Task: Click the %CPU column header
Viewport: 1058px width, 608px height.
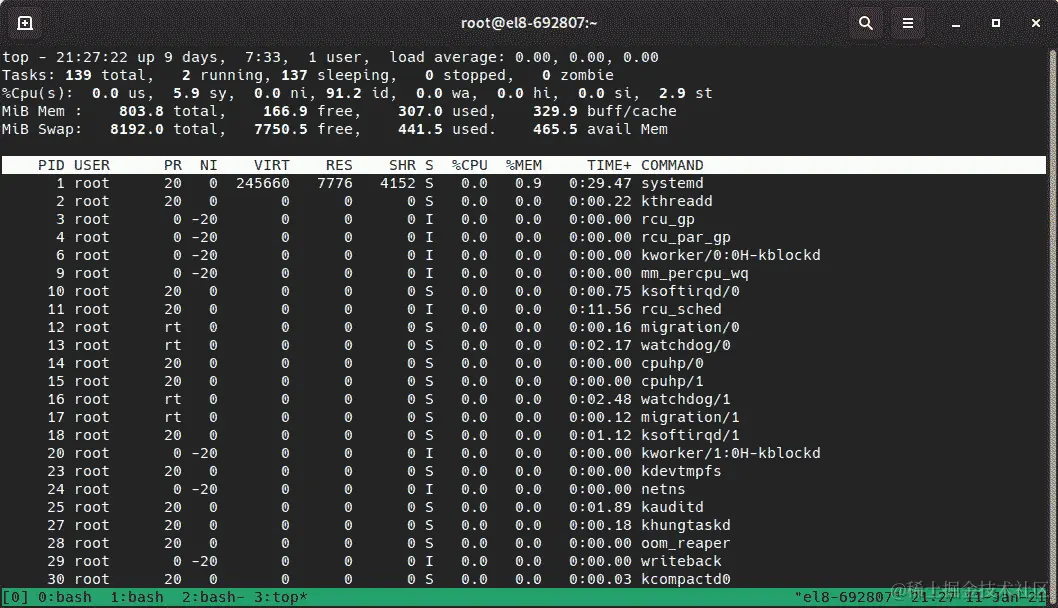Action: click(470, 165)
